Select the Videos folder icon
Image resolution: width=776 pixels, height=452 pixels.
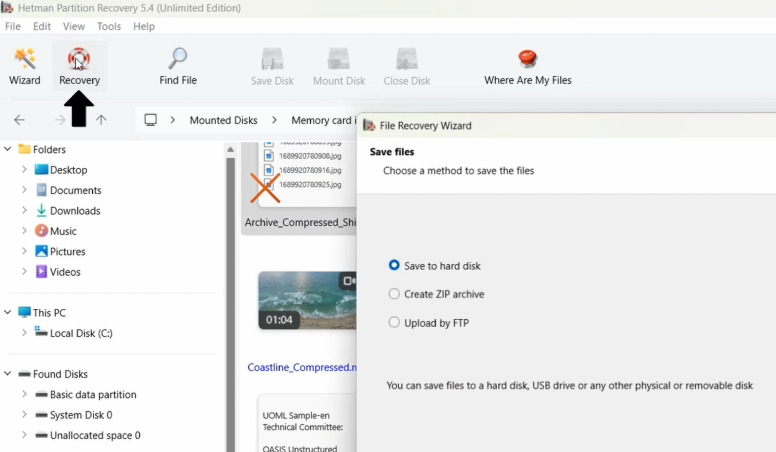[x=42, y=271]
